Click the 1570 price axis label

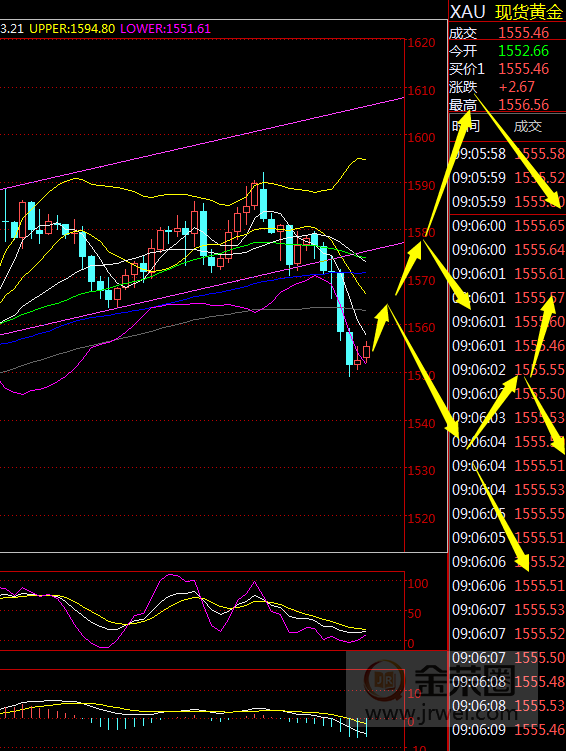pyautogui.click(x=421, y=280)
